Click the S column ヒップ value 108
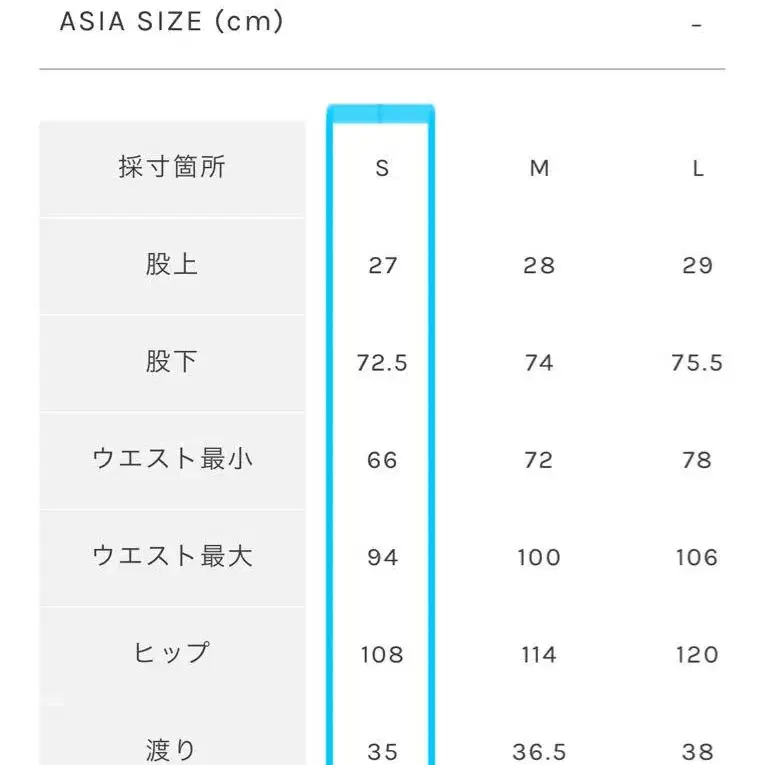 382,655
